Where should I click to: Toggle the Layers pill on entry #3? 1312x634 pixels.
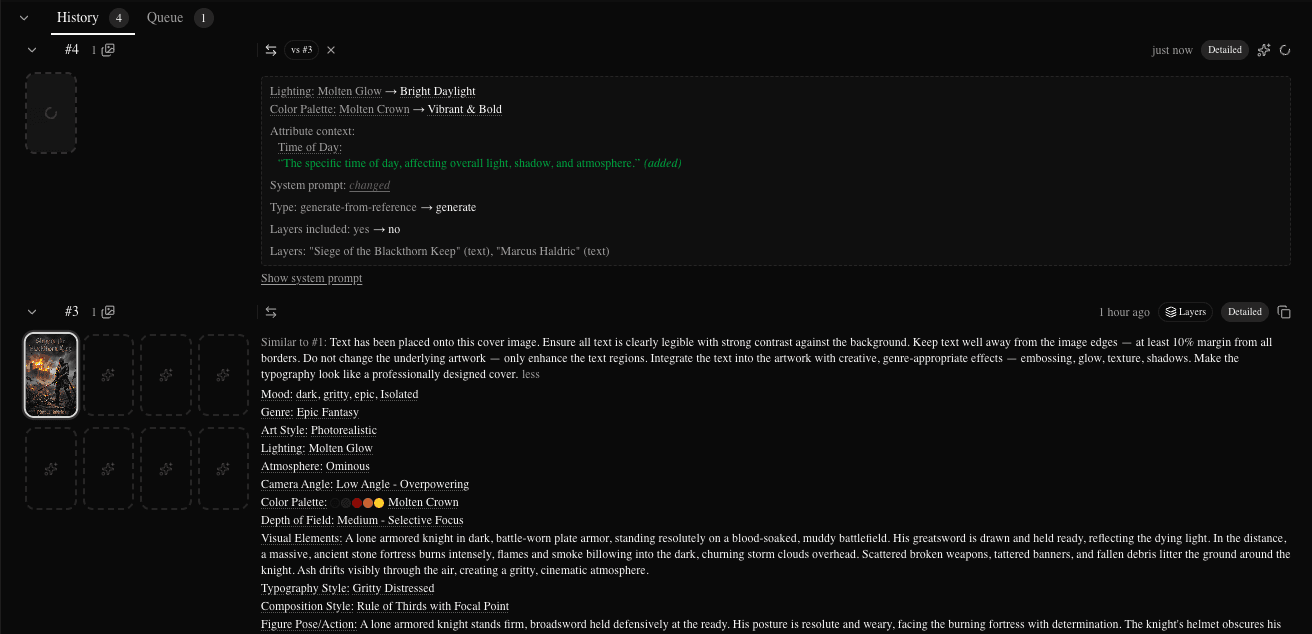(x=1185, y=312)
